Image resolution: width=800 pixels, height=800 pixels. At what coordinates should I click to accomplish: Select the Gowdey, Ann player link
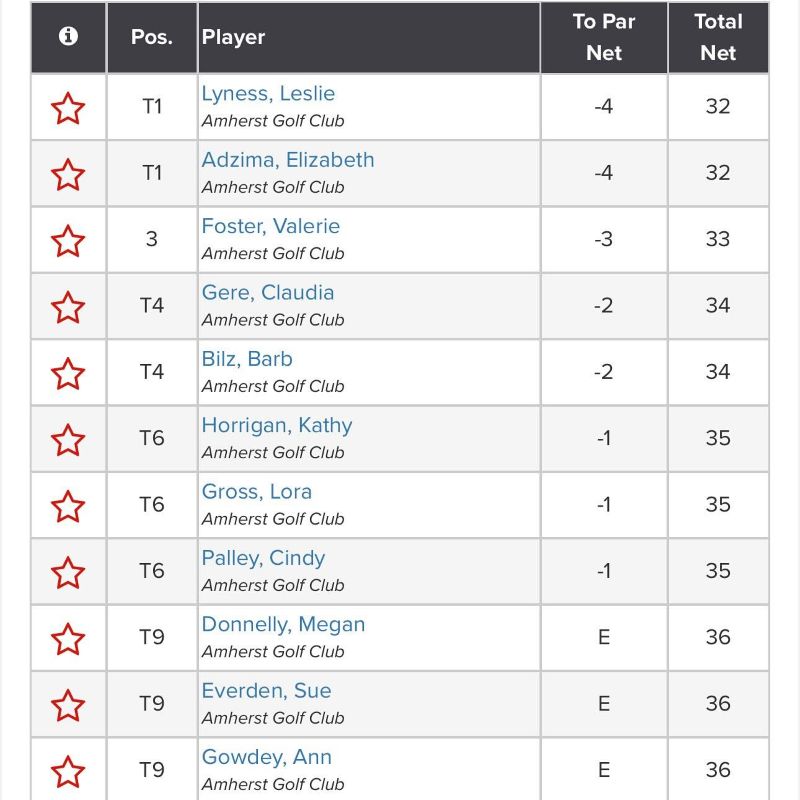click(266, 757)
